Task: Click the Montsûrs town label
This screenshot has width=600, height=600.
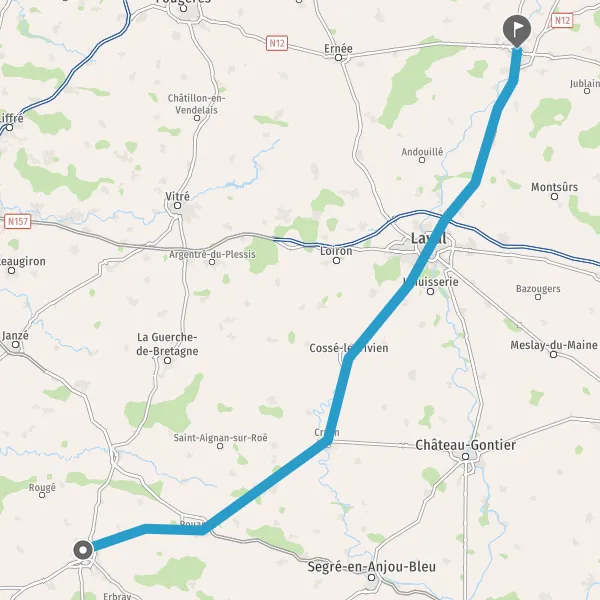Action: pyautogui.click(x=554, y=187)
